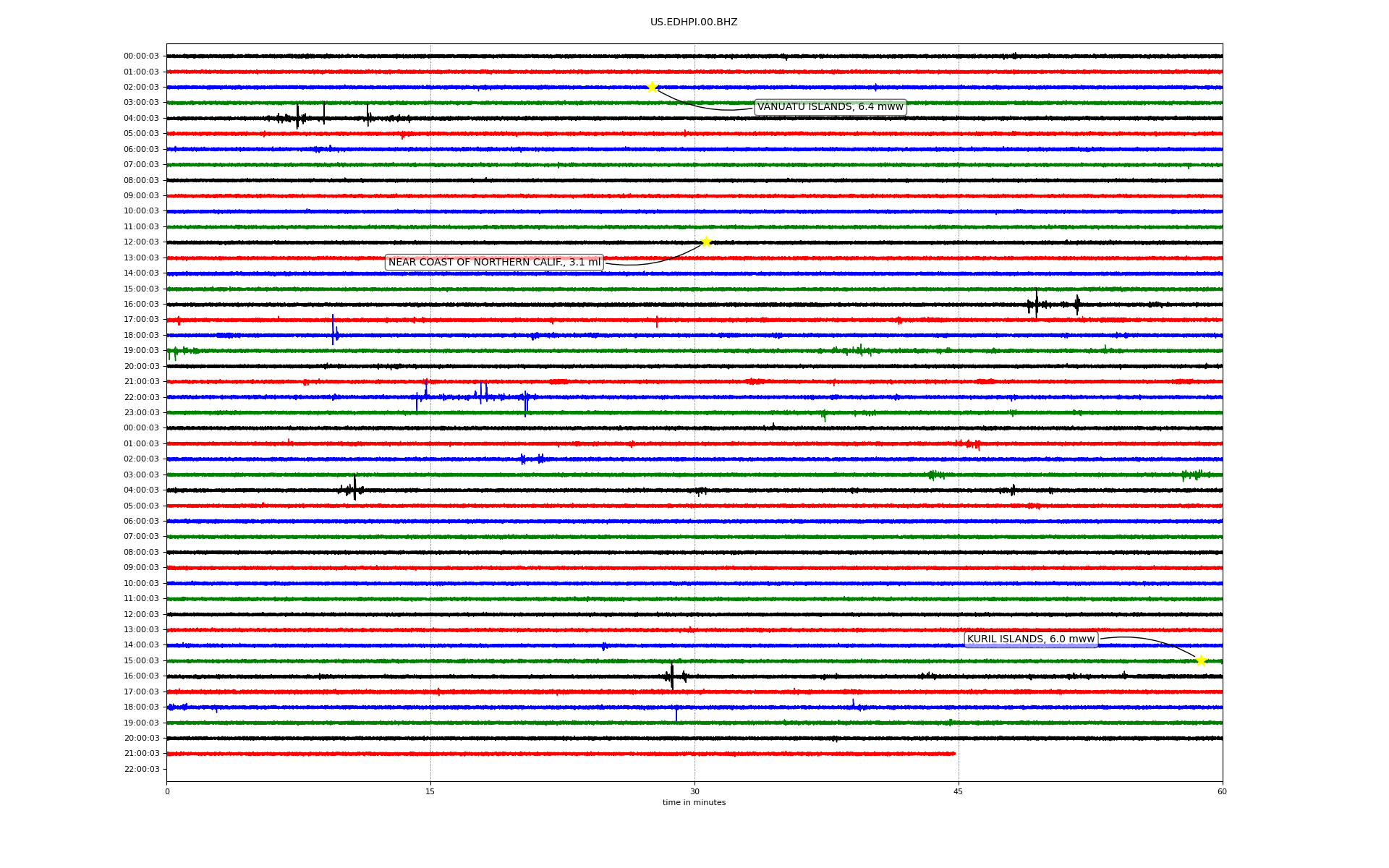This screenshot has height=868, width=1389.
Task: Click the US.EDHPI.00.BHZ plot title
Action: point(694,22)
